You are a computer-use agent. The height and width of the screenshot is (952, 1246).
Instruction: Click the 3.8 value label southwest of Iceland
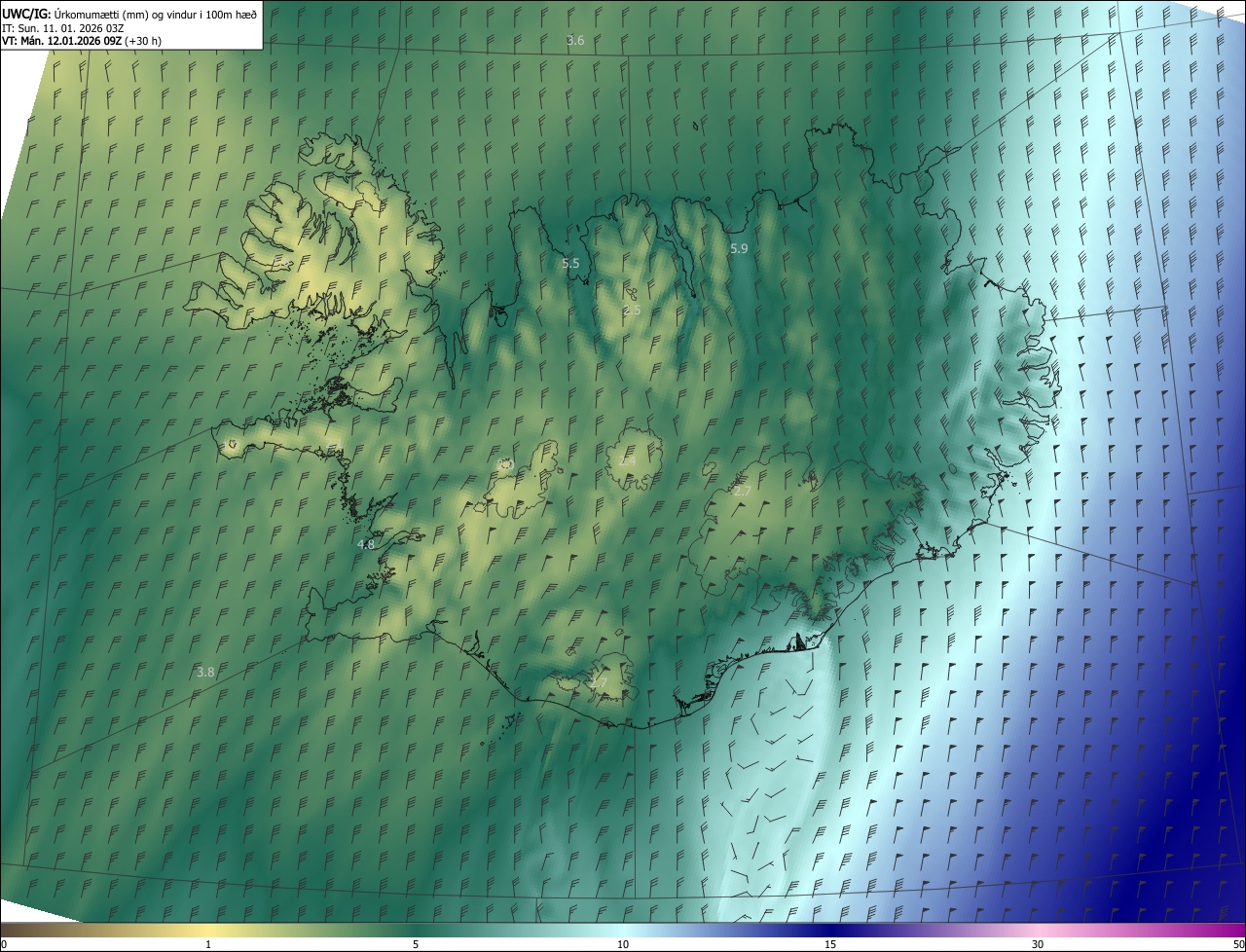coord(205,672)
